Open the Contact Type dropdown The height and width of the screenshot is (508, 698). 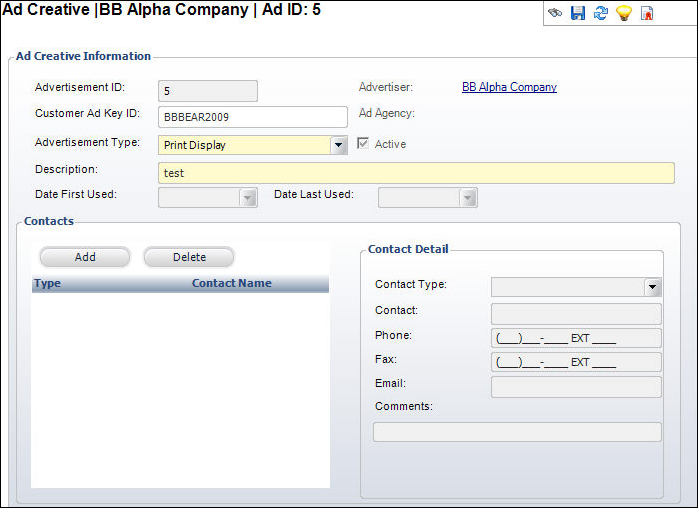(653, 287)
